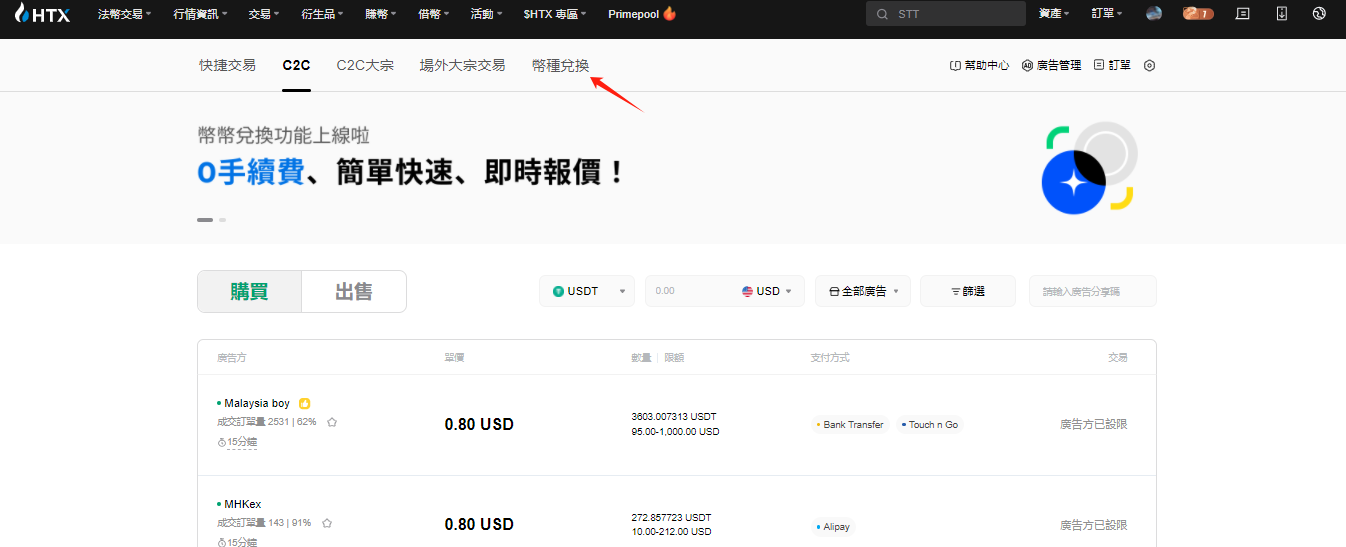Expand the USDT coin dropdown

(x=587, y=291)
